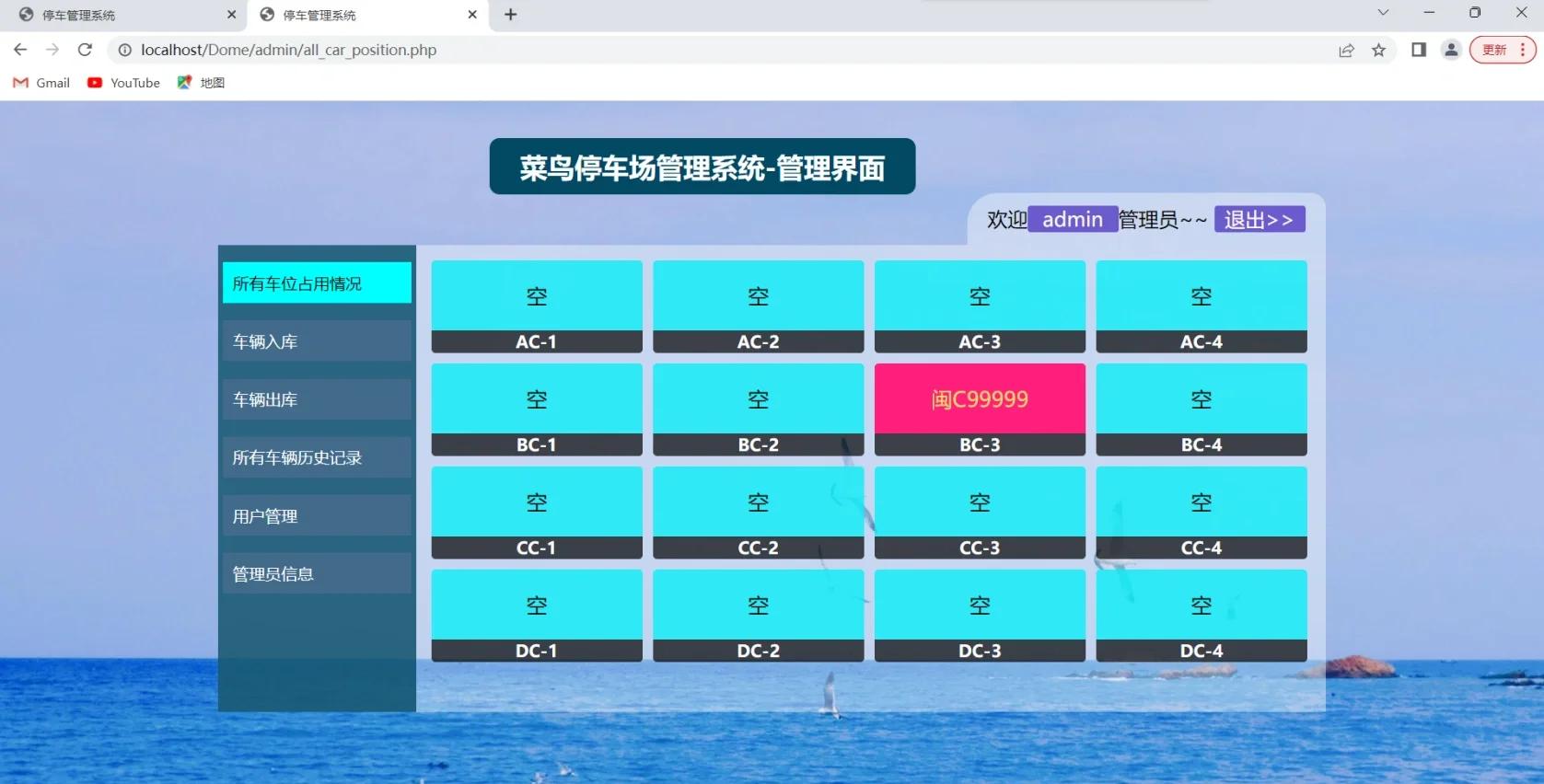Open a new browser tab
This screenshot has height=784, width=1544.
tap(511, 15)
